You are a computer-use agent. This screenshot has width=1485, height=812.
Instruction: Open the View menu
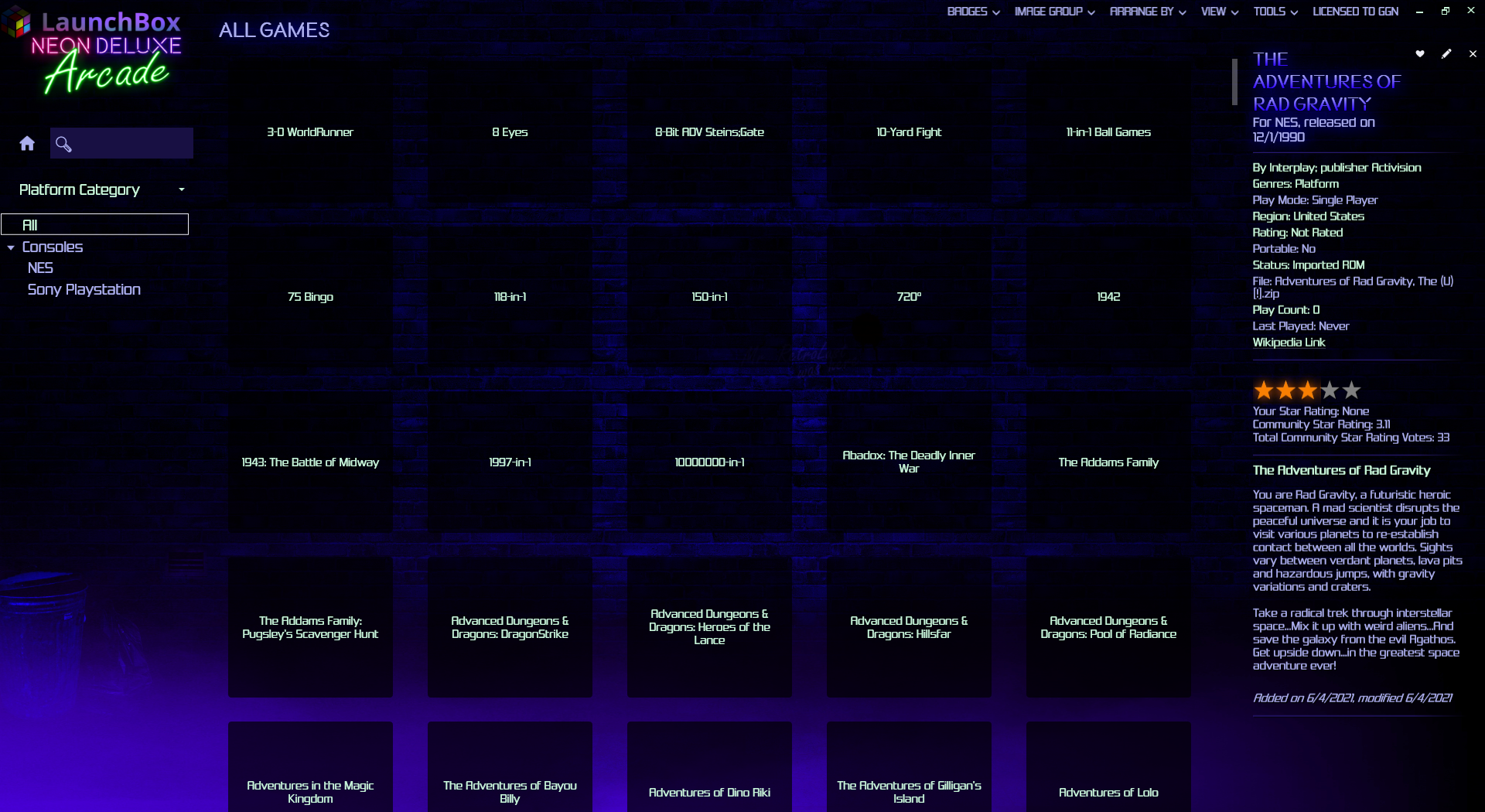point(1220,12)
